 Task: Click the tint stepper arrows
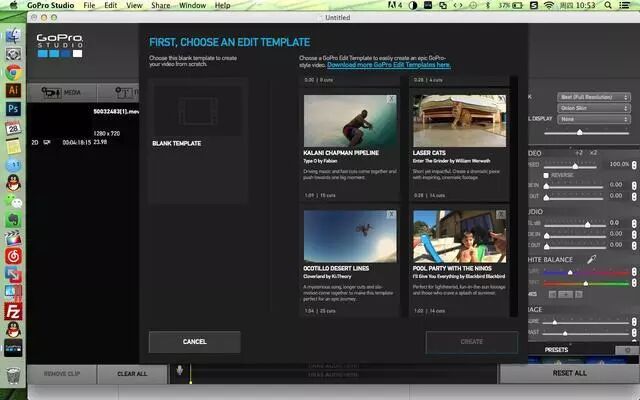634,282
